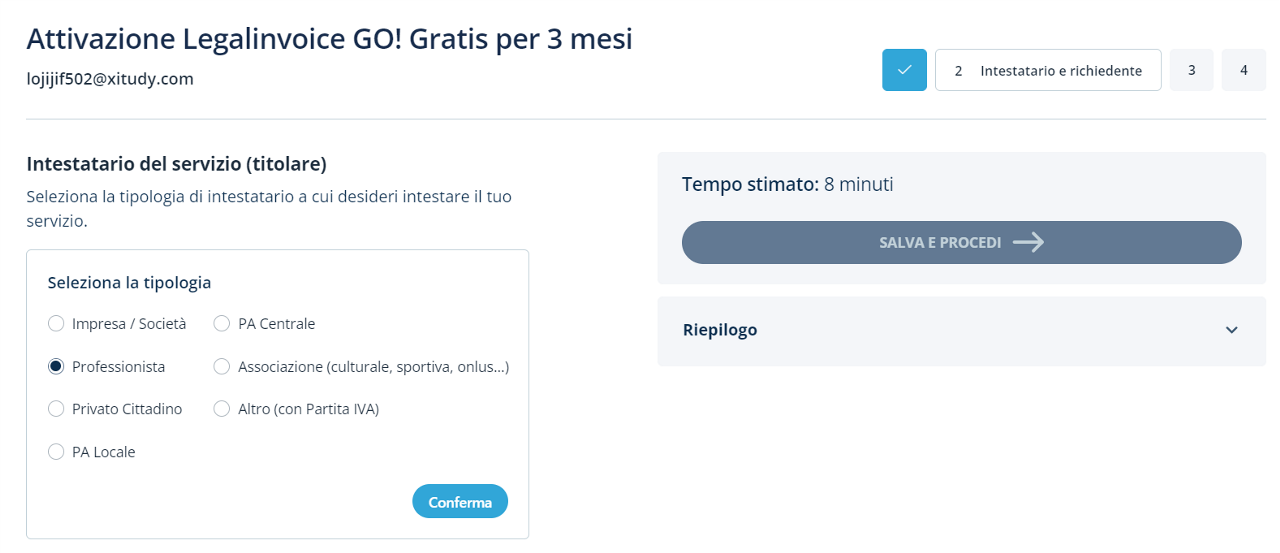Open step 4 of the wizard

click(x=1244, y=71)
